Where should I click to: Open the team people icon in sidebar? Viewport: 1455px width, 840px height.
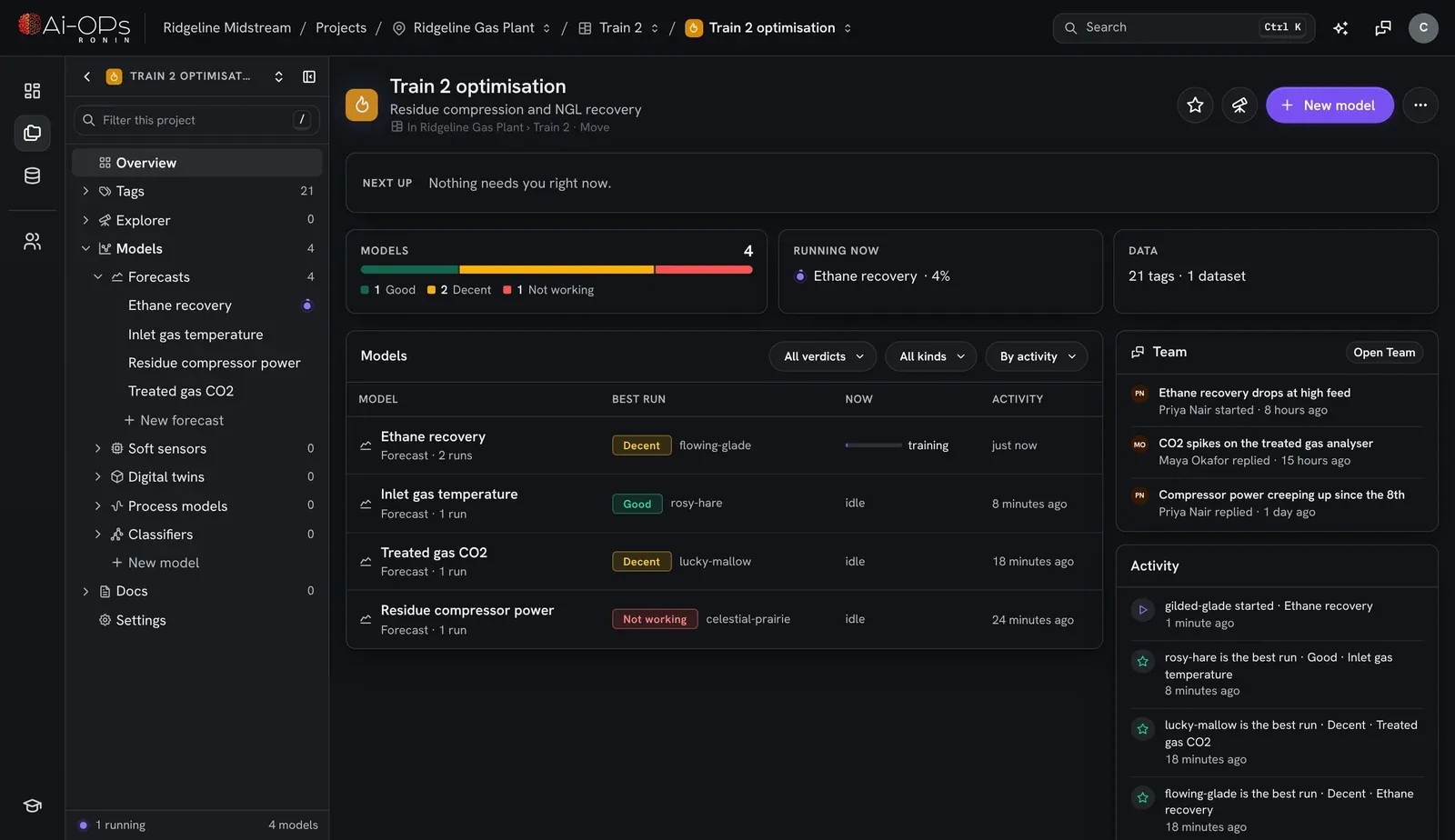(x=32, y=241)
